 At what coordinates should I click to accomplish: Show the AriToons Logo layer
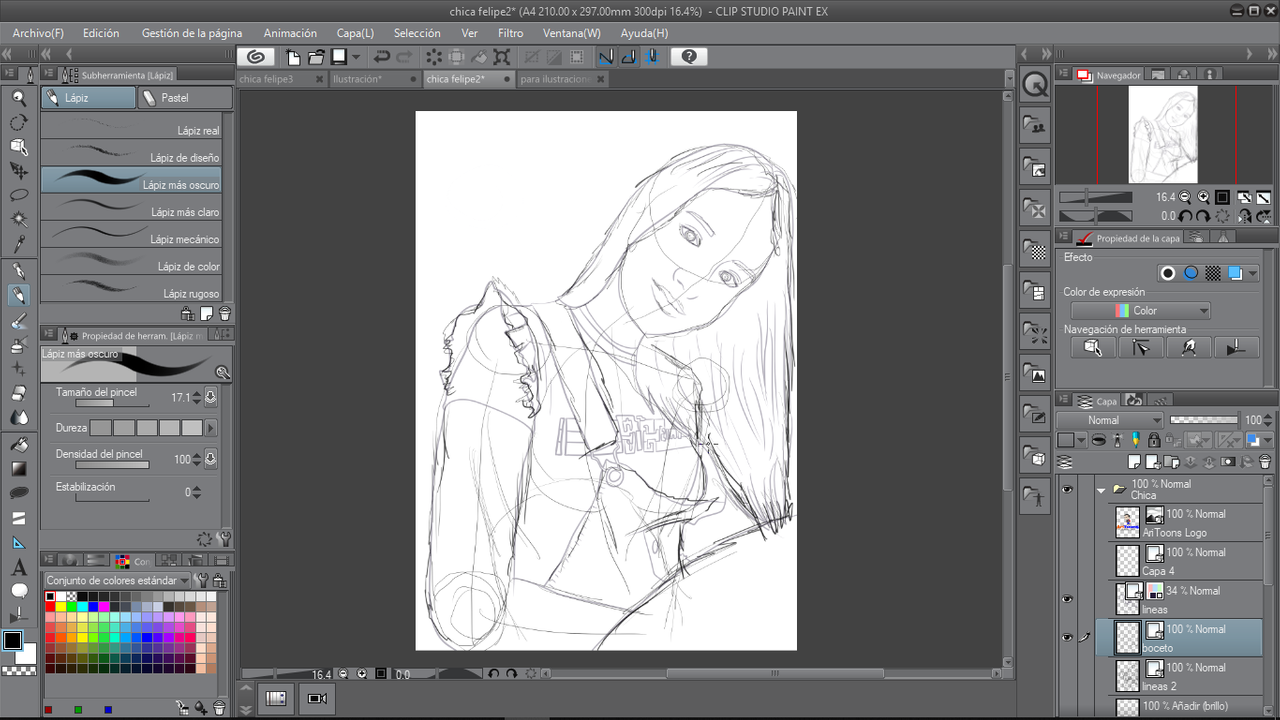[1067, 522]
